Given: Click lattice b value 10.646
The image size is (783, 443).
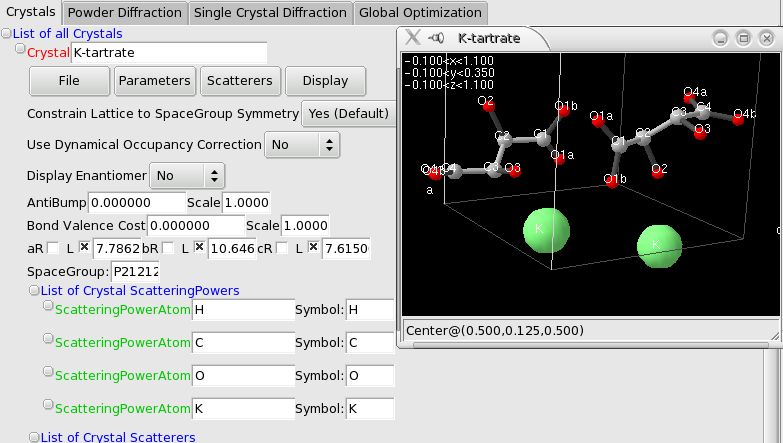Looking at the screenshot, I should coord(232,248).
